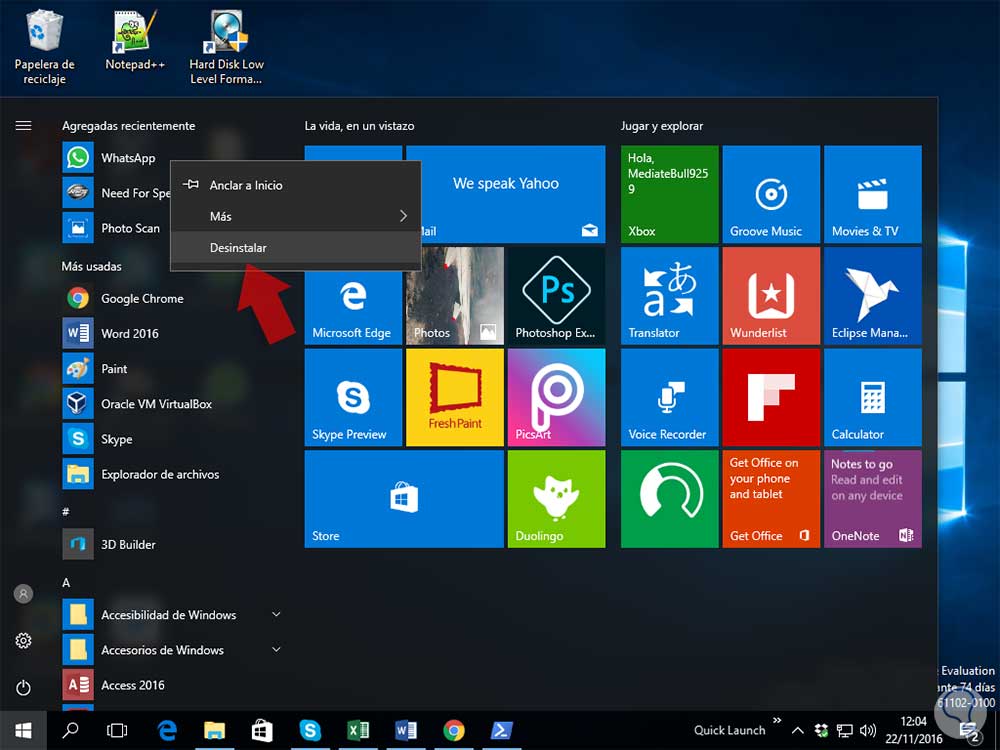This screenshot has width=1000, height=750.
Task: Show hidden system tray icons chevron
Action: tap(797, 730)
